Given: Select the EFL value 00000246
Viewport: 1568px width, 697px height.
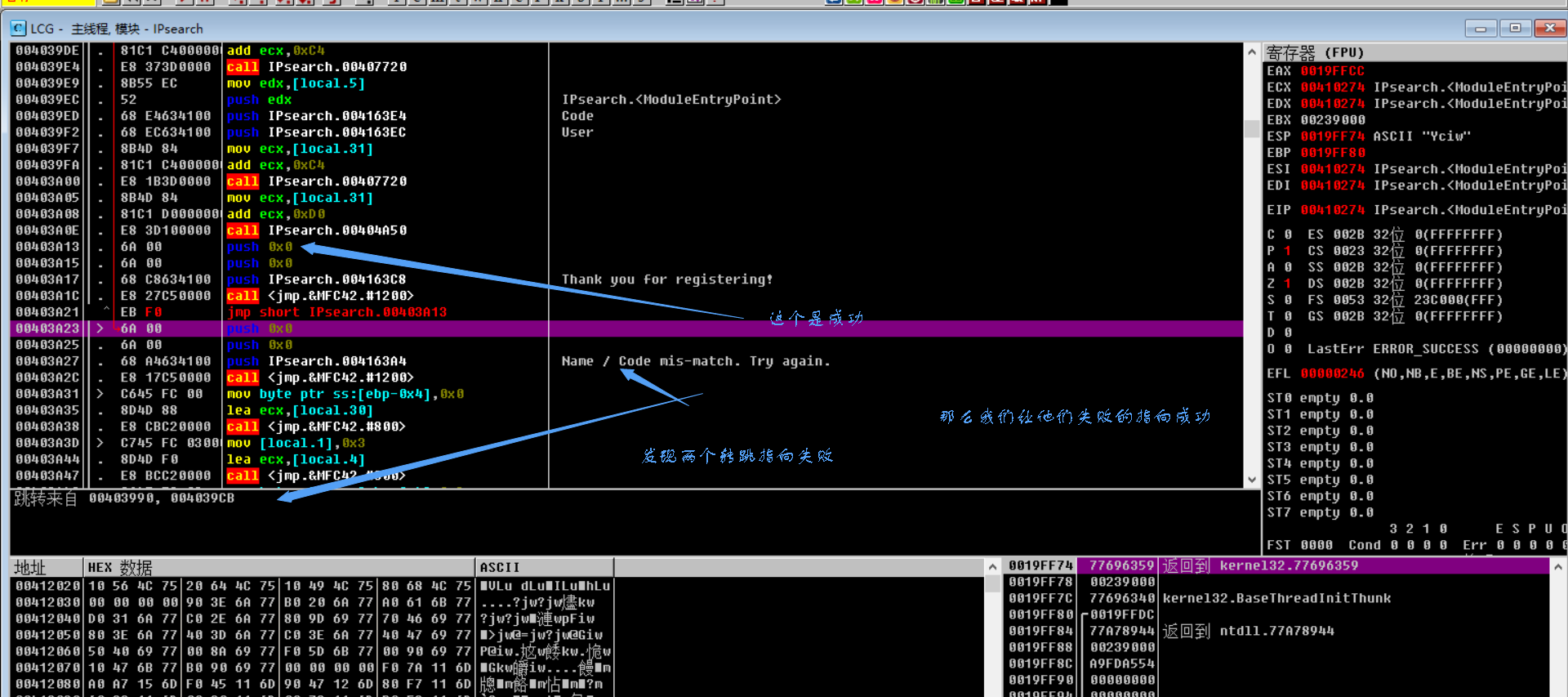Looking at the screenshot, I should pos(1332,373).
